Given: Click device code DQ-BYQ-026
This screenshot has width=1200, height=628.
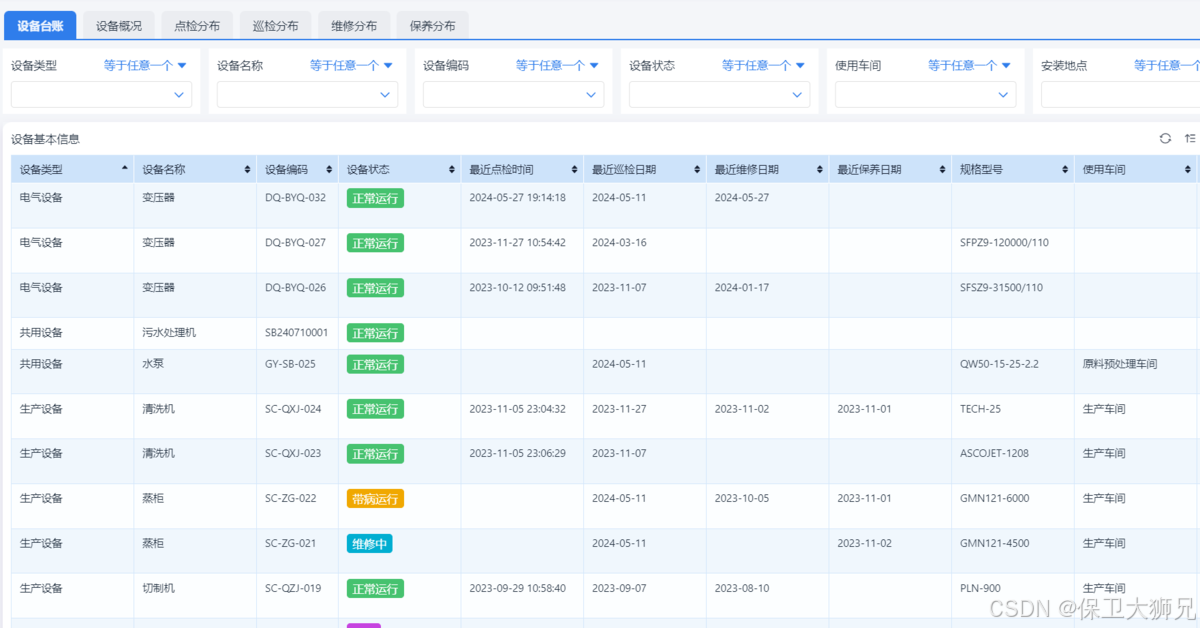Looking at the screenshot, I should point(295,288).
